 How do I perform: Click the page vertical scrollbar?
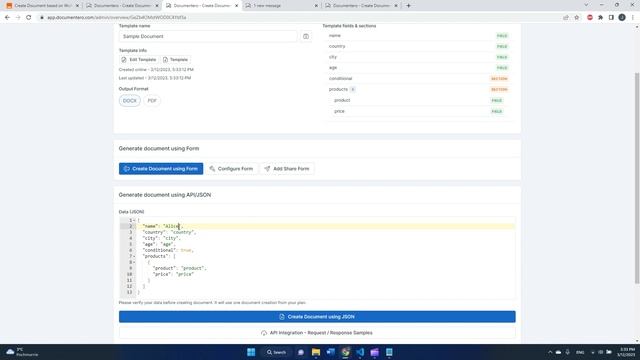click(x=637, y=178)
